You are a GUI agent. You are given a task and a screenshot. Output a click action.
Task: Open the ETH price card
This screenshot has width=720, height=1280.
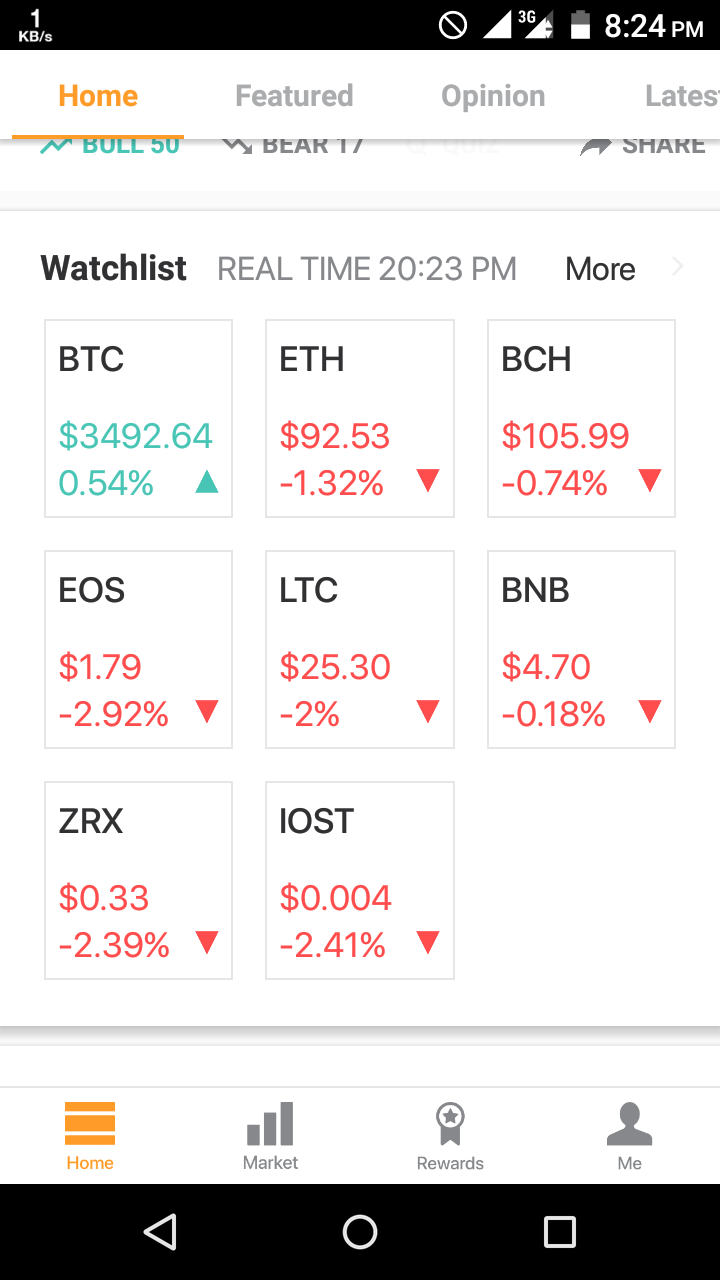pos(360,418)
